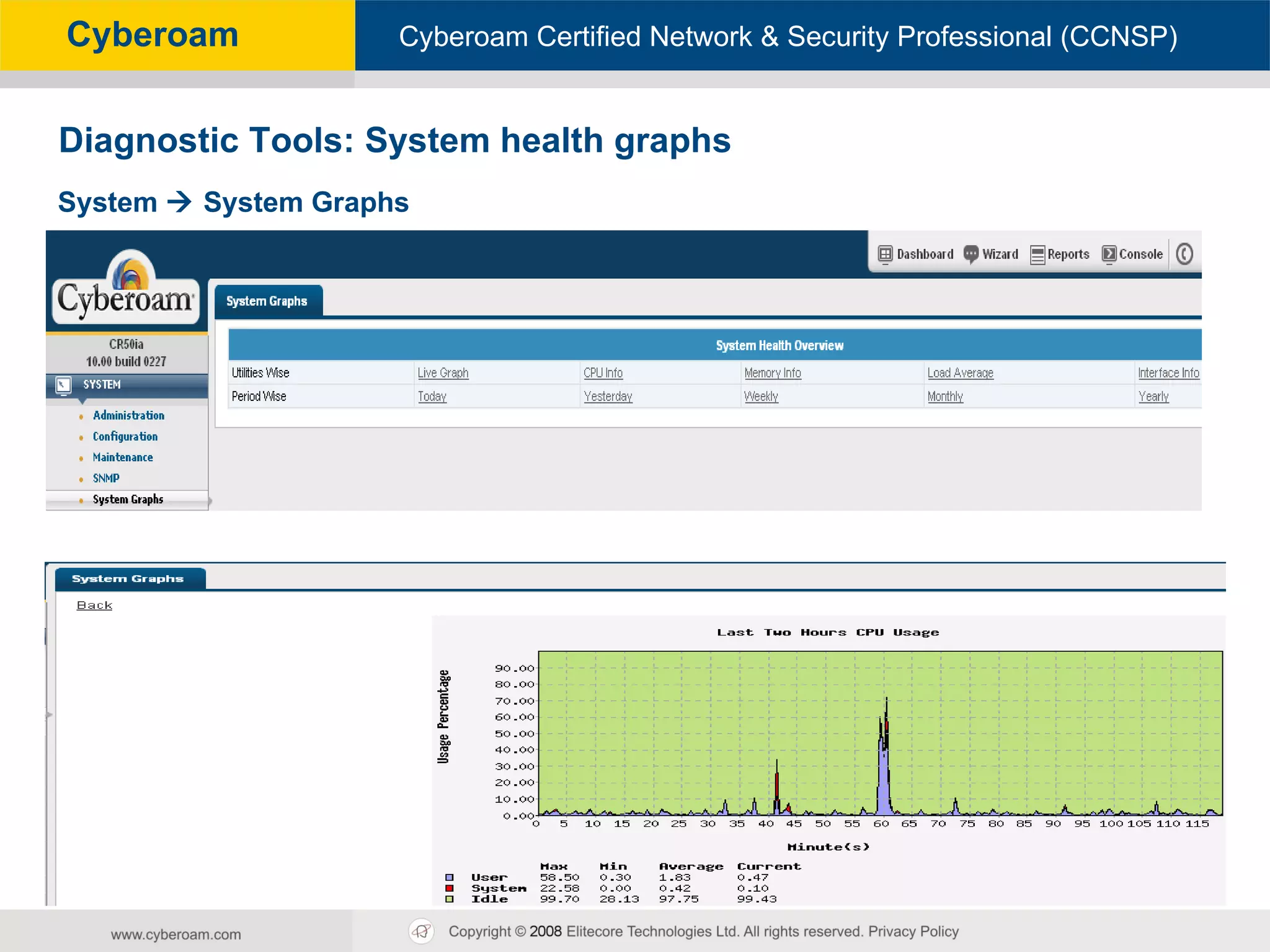The image size is (1270, 952).
Task: Click the User Max value 58.50
Action: tap(559, 878)
